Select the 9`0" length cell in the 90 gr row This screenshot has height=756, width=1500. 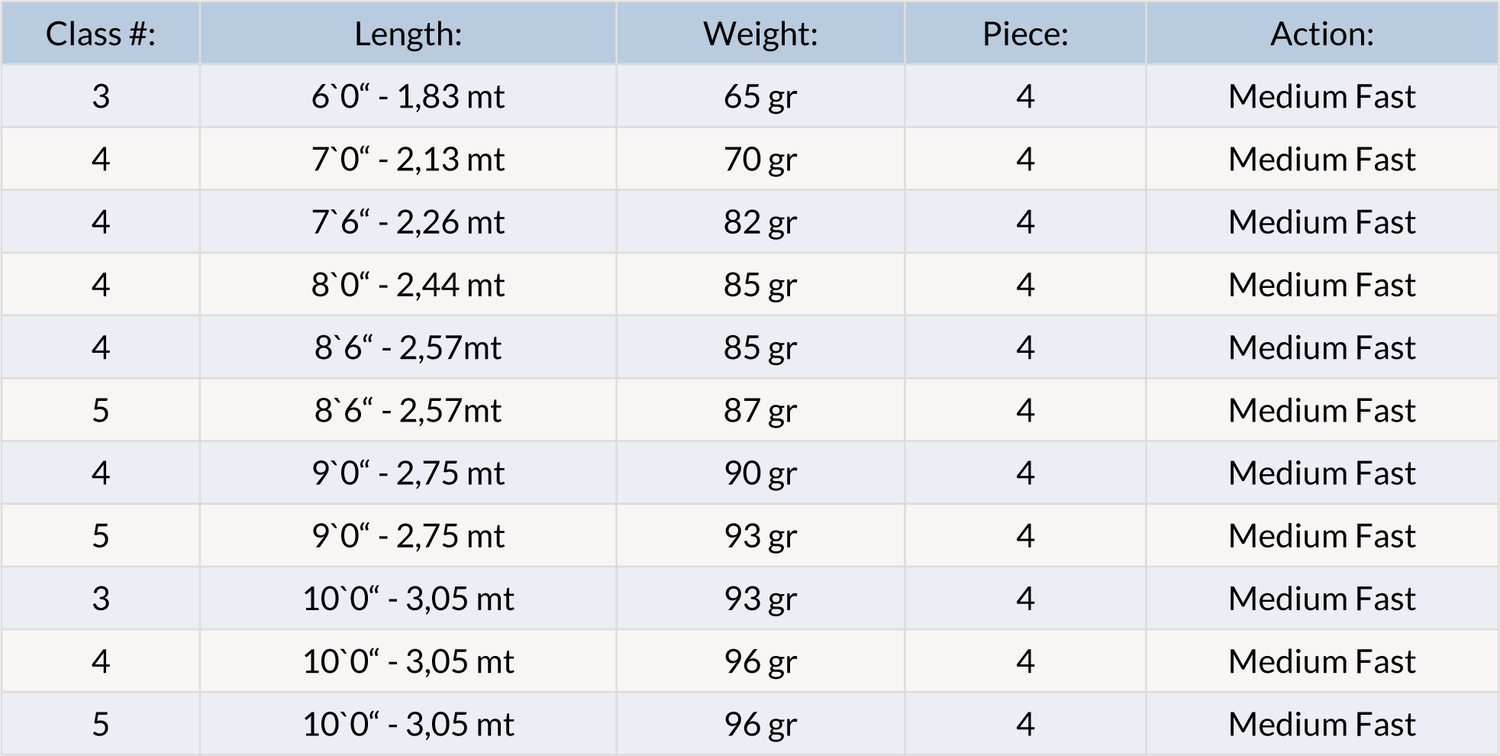(x=408, y=473)
